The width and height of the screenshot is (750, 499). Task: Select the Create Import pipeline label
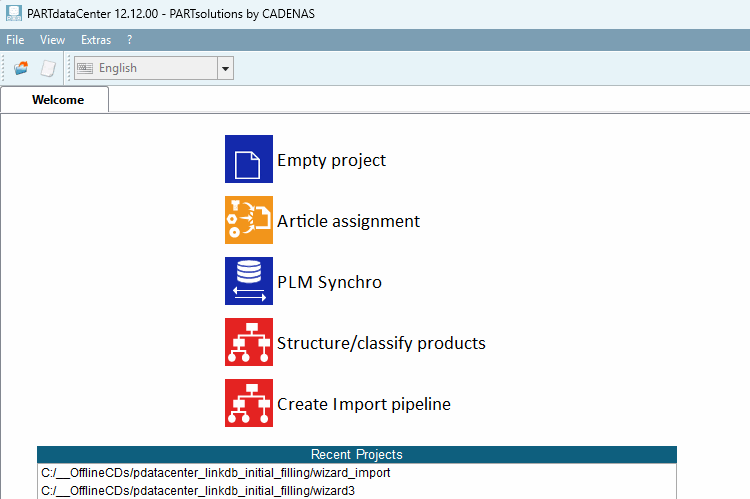pos(364,404)
